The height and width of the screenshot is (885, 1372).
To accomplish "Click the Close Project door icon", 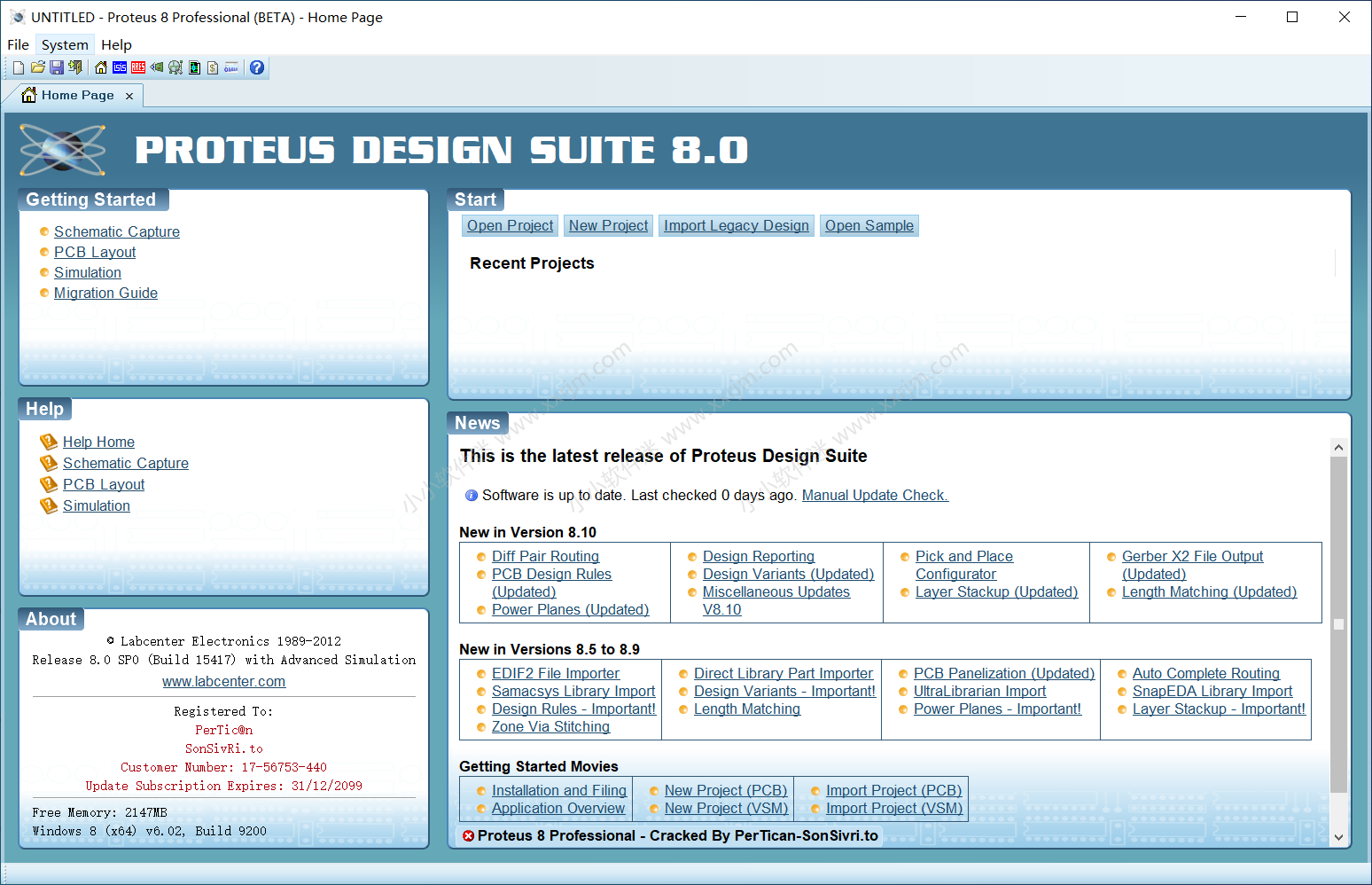I will point(75,67).
